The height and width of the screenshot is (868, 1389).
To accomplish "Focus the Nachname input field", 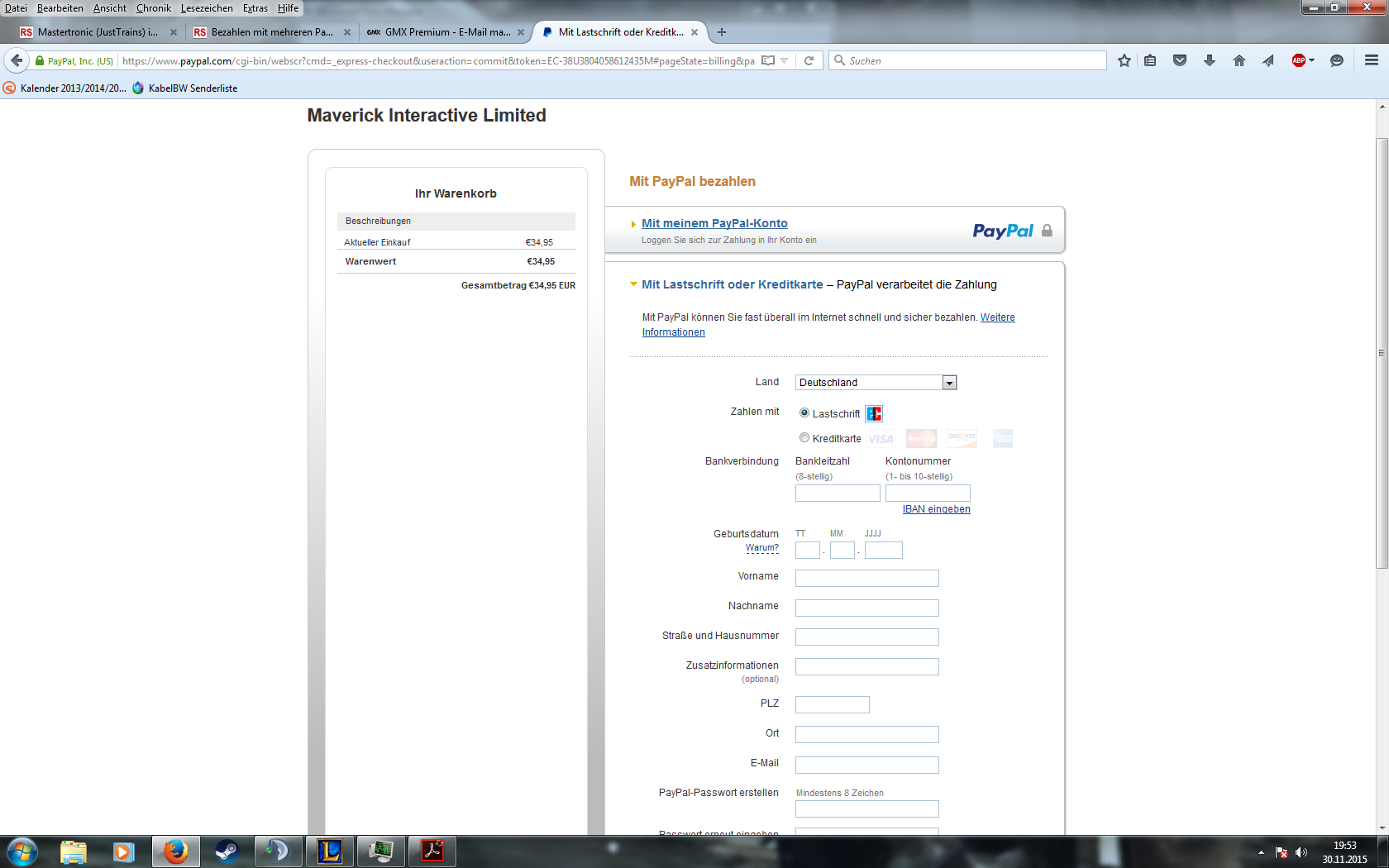I will pyautogui.click(x=867, y=608).
